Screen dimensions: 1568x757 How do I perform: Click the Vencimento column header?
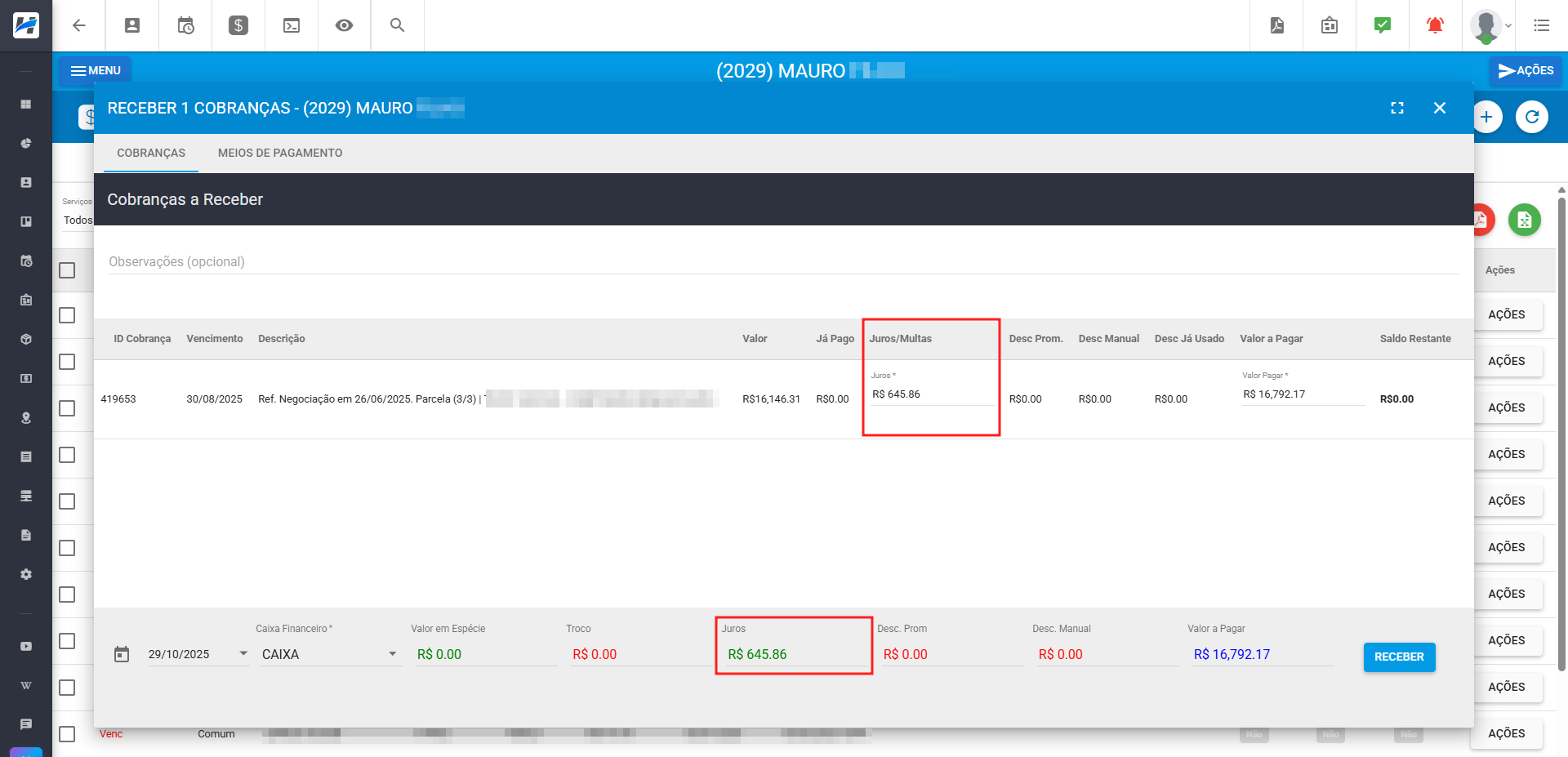point(215,339)
